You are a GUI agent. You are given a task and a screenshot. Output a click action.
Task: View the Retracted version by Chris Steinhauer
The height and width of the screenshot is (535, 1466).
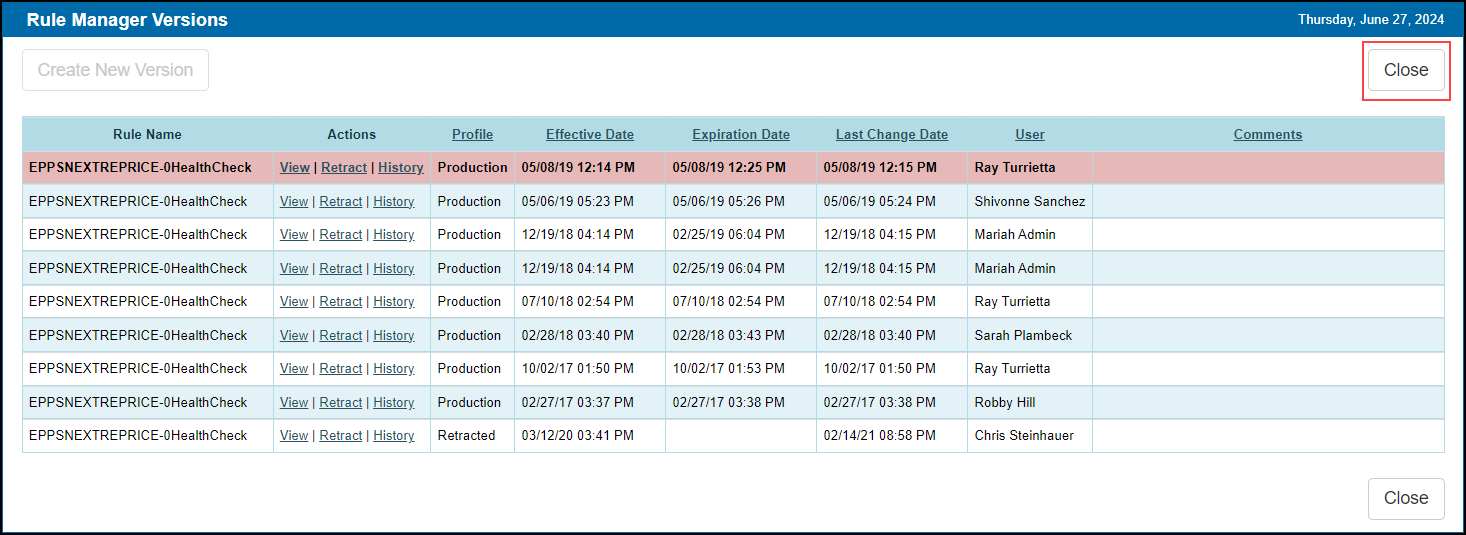coord(294,435)
